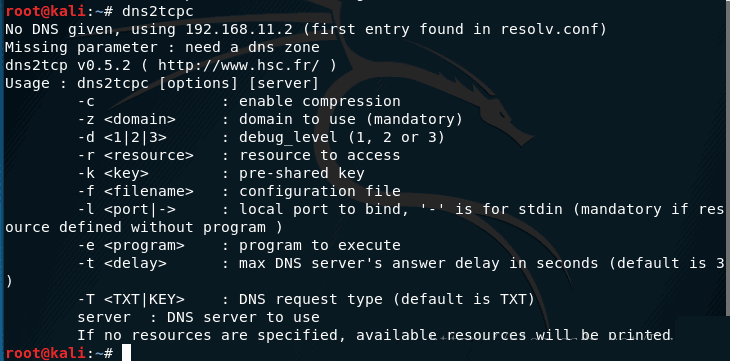Click the 192.168.11.2 IP address

click(x=239, y=29)
